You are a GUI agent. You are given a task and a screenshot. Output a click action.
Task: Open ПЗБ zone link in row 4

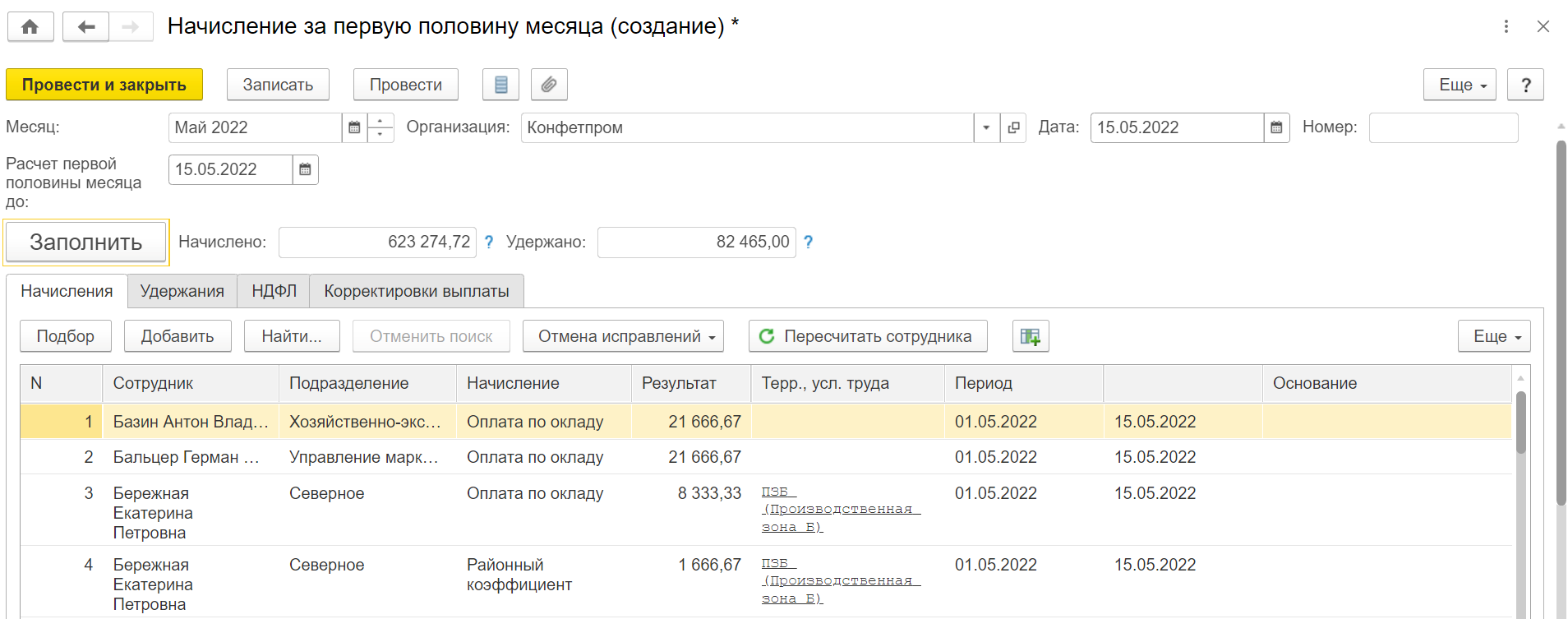pyautogui.click(x=841, y=581)
